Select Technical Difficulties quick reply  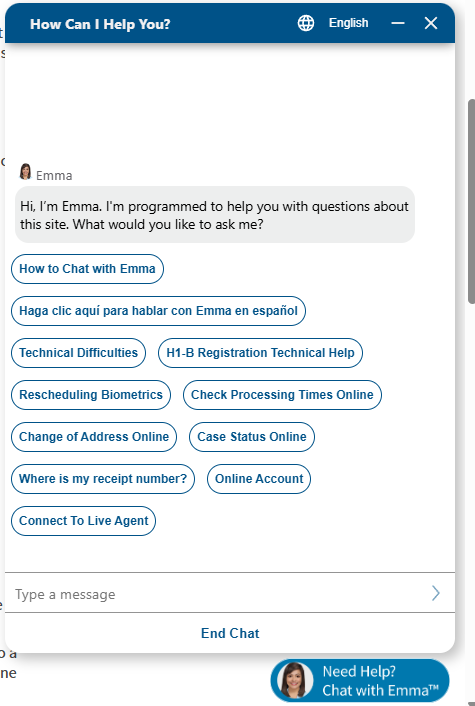[x=78, y=353]
